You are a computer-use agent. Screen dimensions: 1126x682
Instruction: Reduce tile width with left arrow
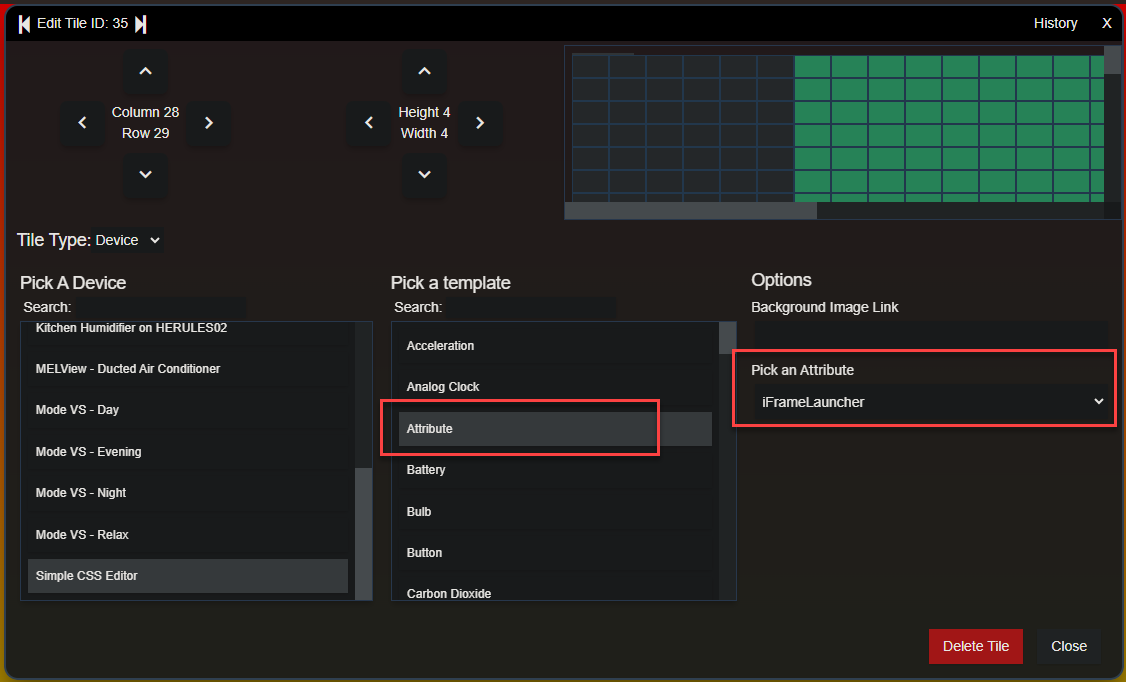369,123
